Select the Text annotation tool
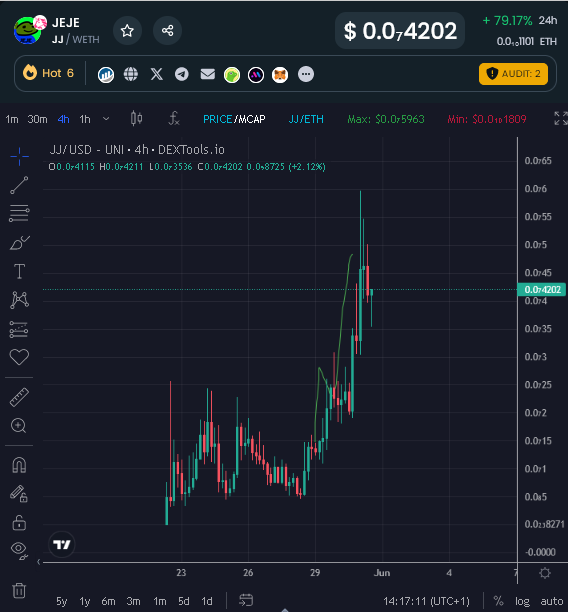This screenshot has height=612, width=568. click(x=19, y=271)
